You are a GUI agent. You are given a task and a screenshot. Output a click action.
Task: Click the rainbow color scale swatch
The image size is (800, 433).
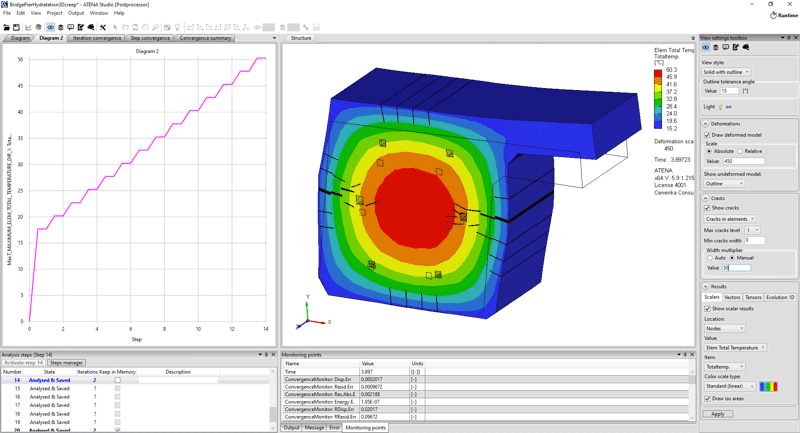click(768, 387)
